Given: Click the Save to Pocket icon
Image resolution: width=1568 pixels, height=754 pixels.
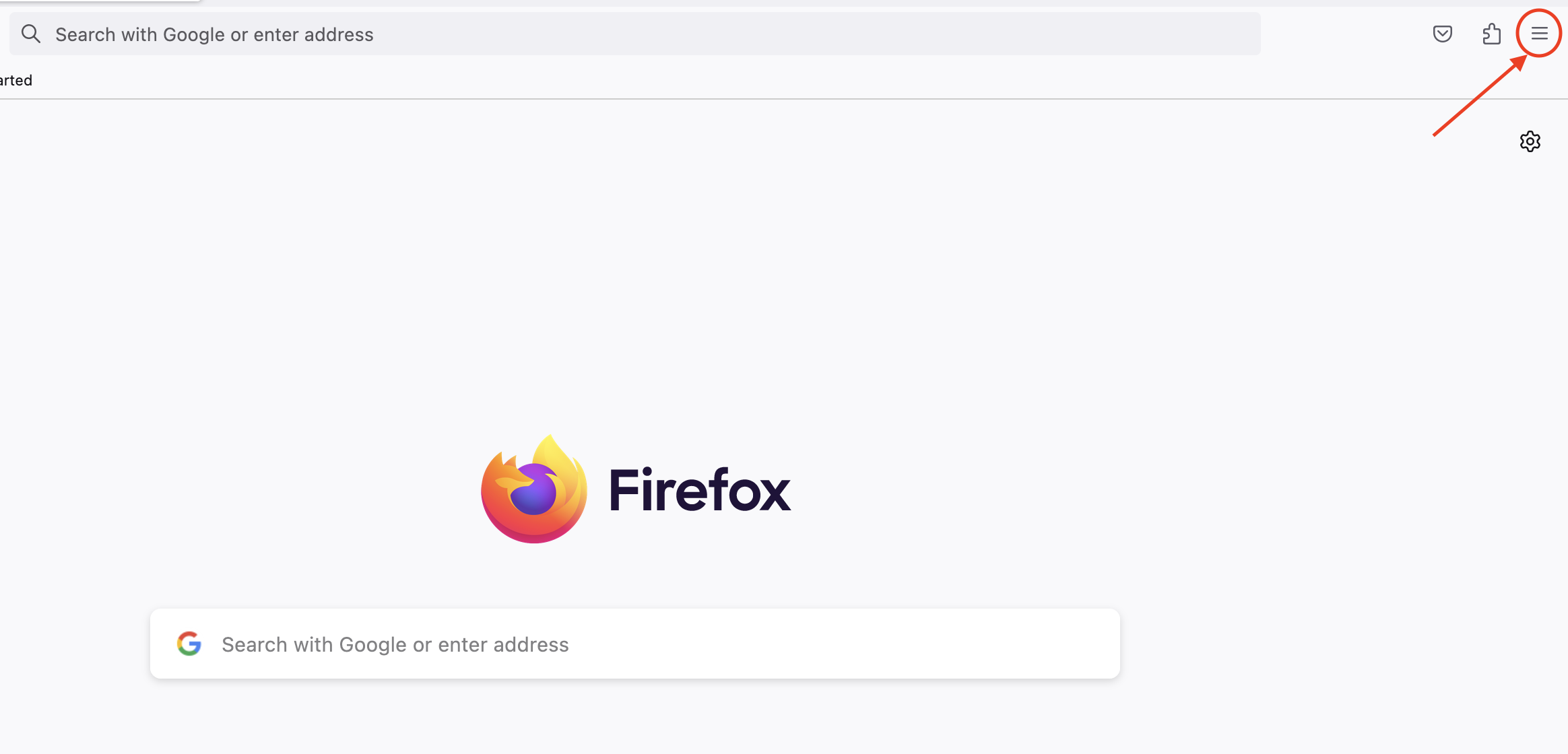Looking at the screenshot, I should [1442, 34].
